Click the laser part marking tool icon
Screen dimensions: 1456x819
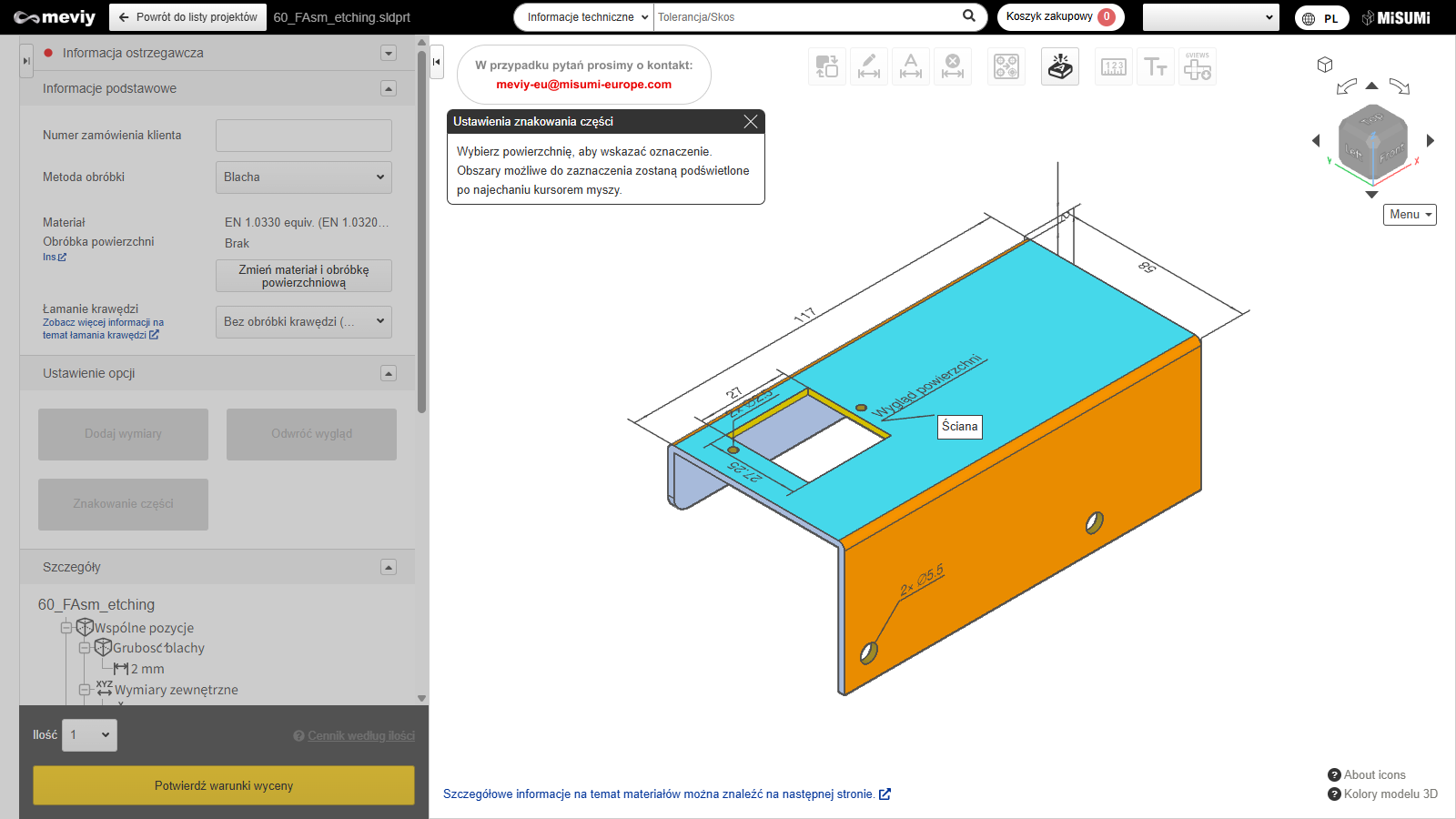pyautogui.click(x=1060, y=66)
